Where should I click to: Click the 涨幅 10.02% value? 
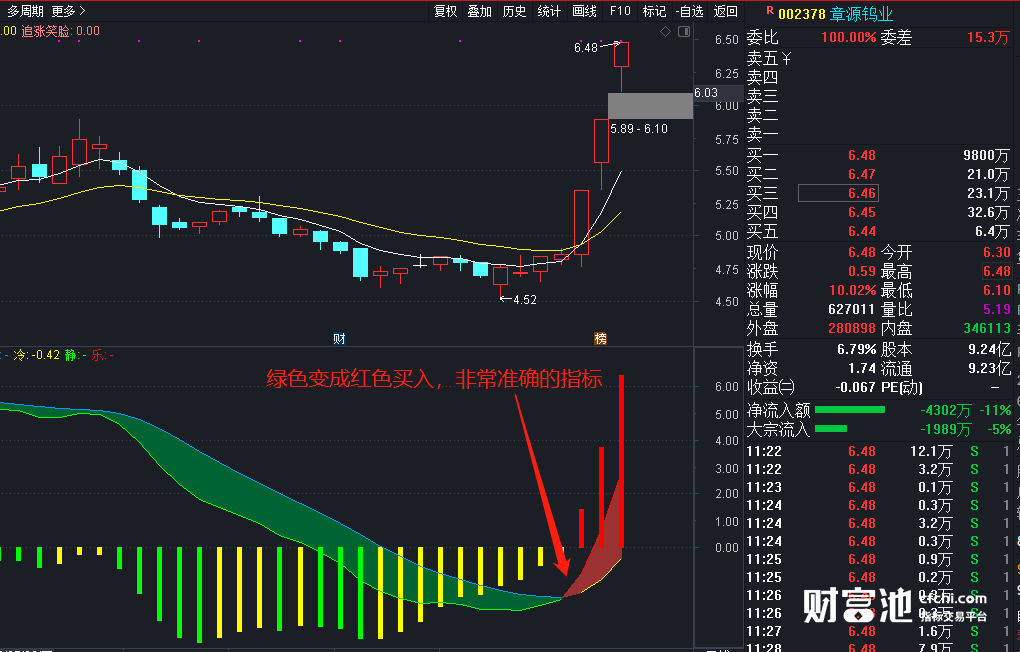pos(853,290)
